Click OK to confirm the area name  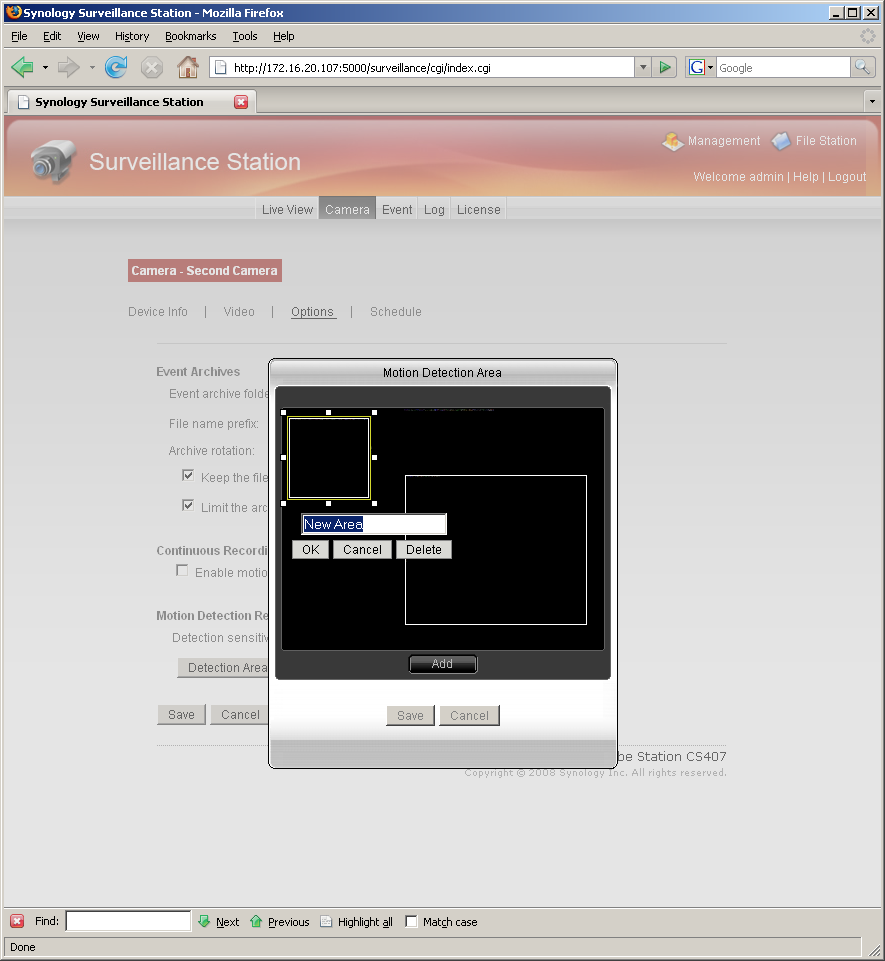click(x=311, y=549)
